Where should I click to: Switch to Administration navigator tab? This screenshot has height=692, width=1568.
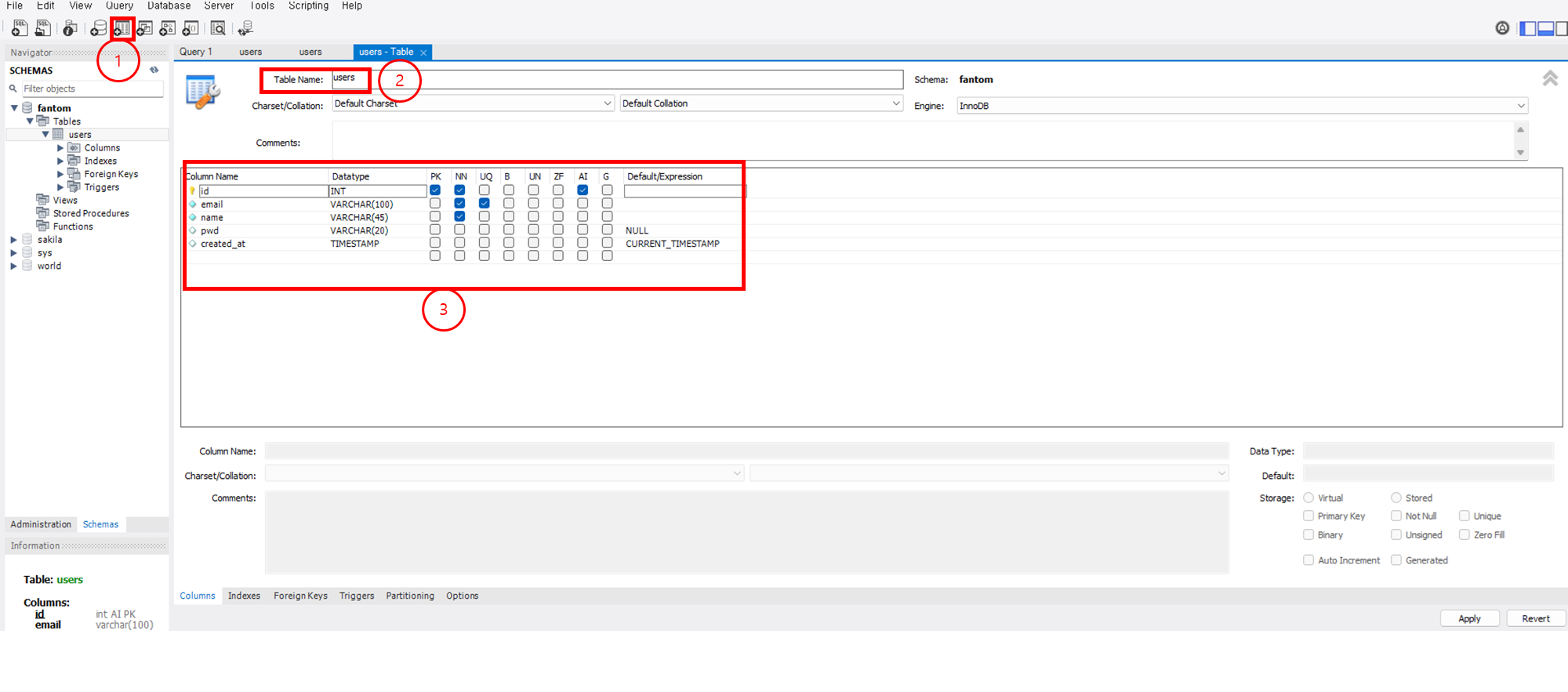click(x=41, y=524)
